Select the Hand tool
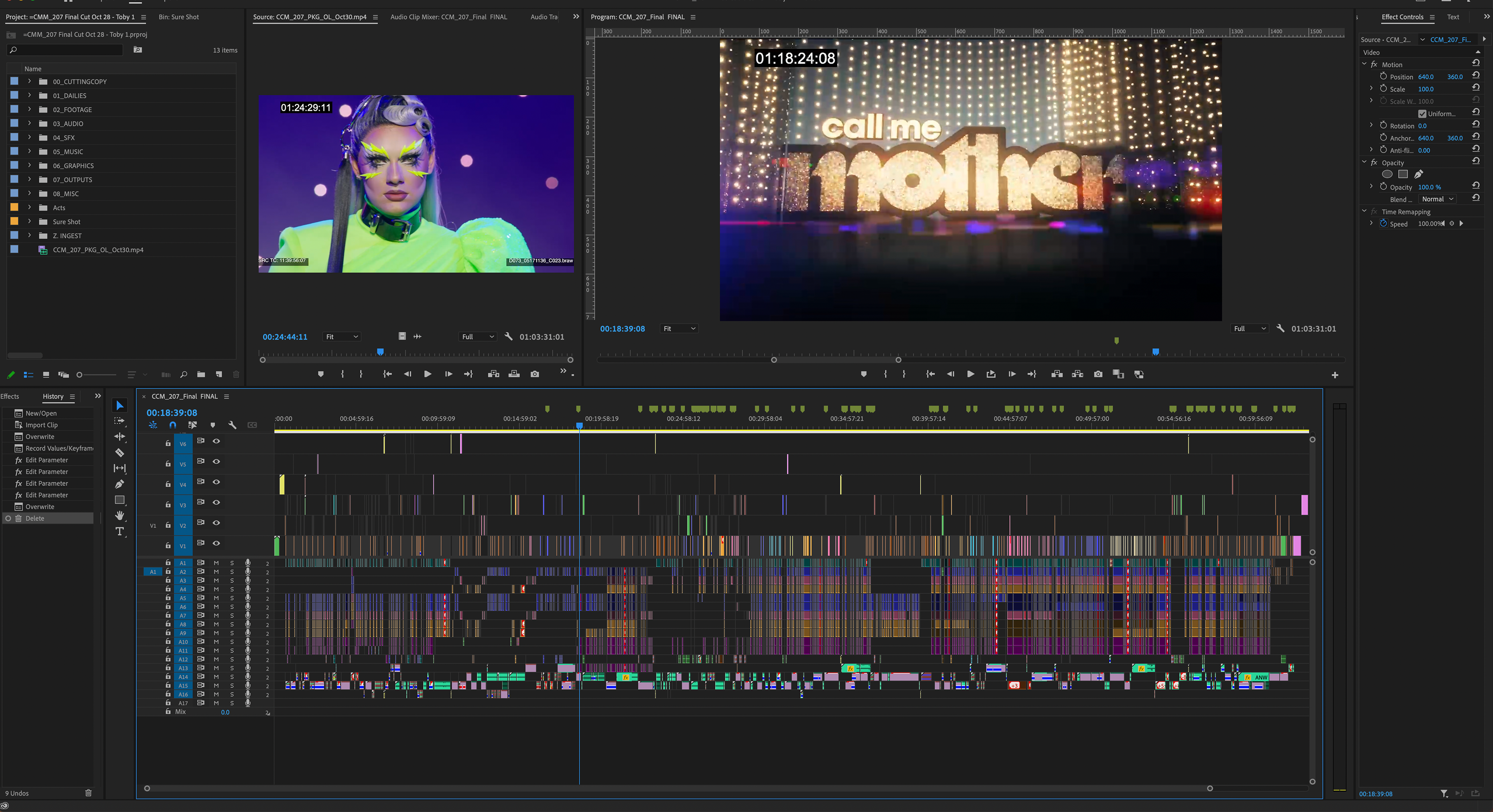The width and height of the screenshot is (1493, 812). 119,515
